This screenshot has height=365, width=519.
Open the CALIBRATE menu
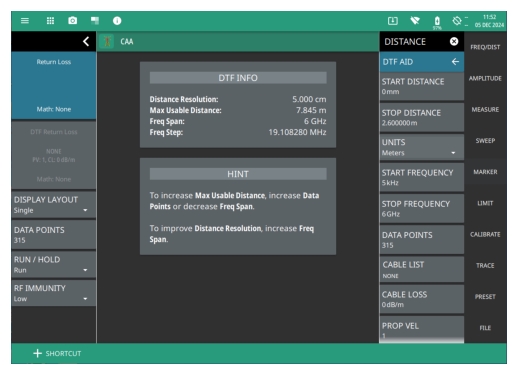tap(485, 234)
